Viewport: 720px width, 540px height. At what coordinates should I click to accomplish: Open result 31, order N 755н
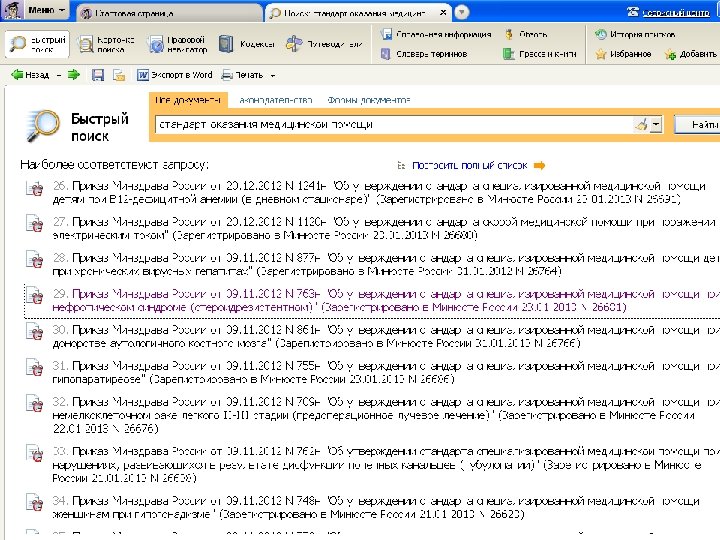pos(386,372)
